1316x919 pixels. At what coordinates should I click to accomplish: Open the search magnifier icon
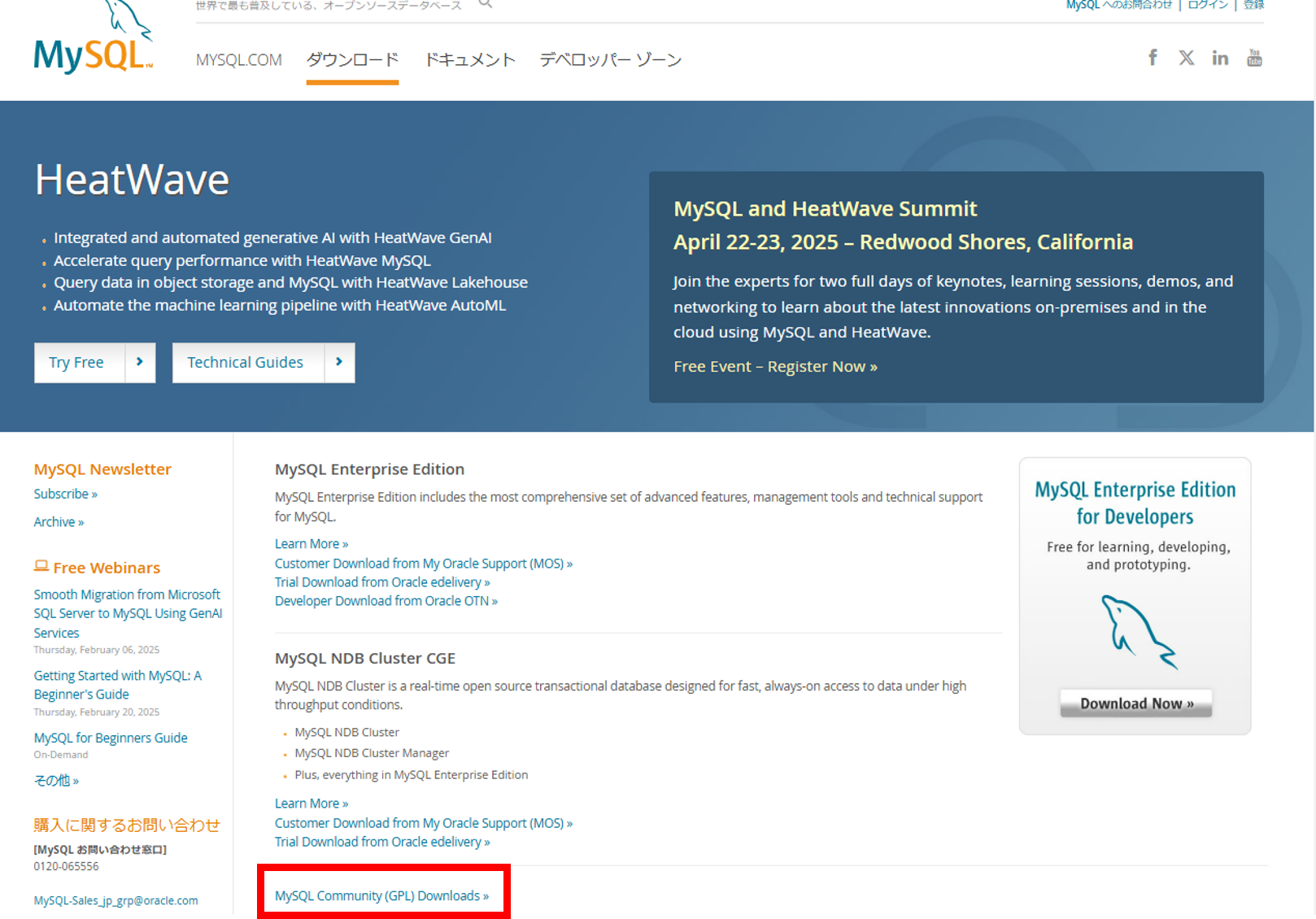[x=485, y=4]
